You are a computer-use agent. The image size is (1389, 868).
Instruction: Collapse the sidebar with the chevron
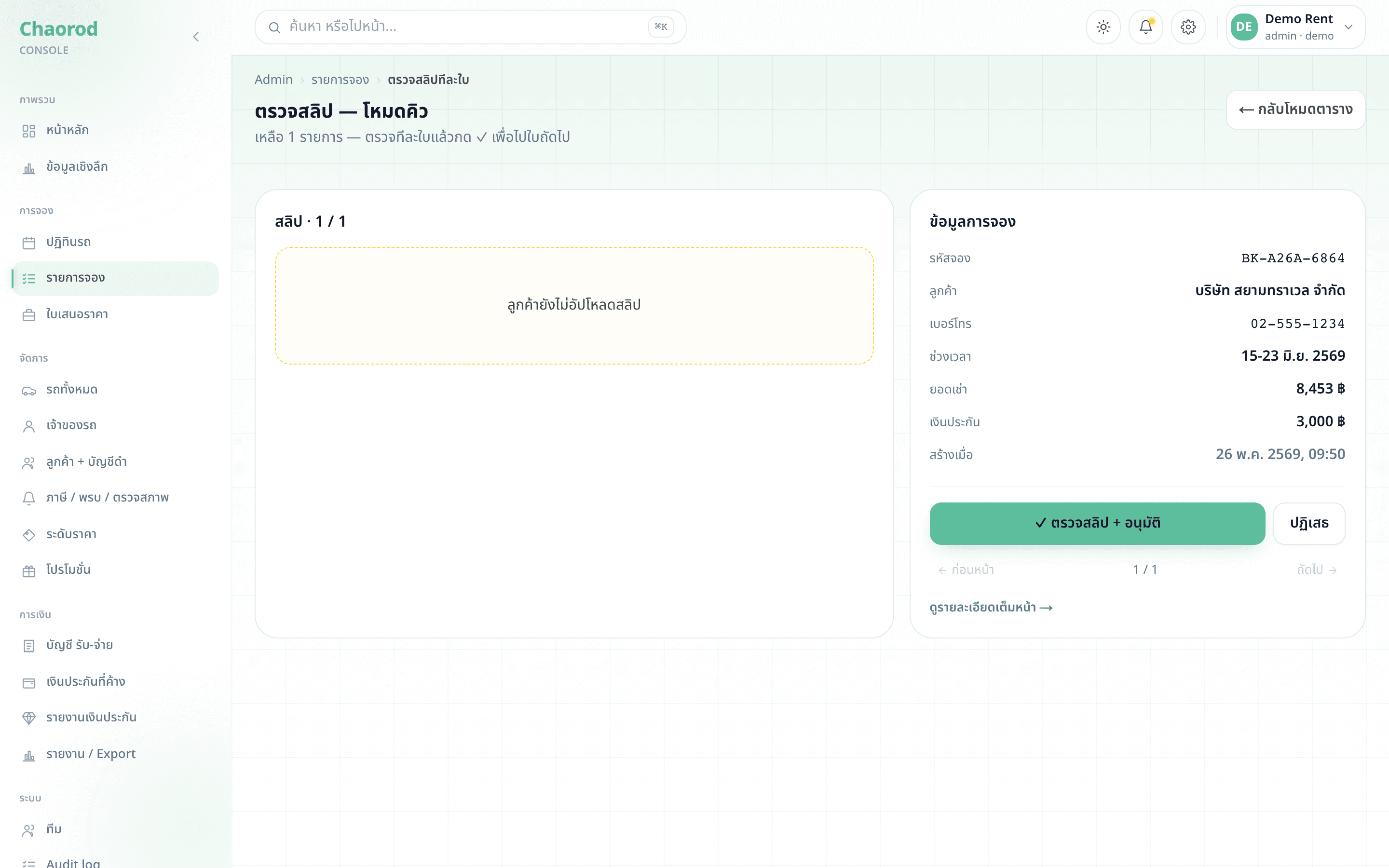(x=196, y=37)
